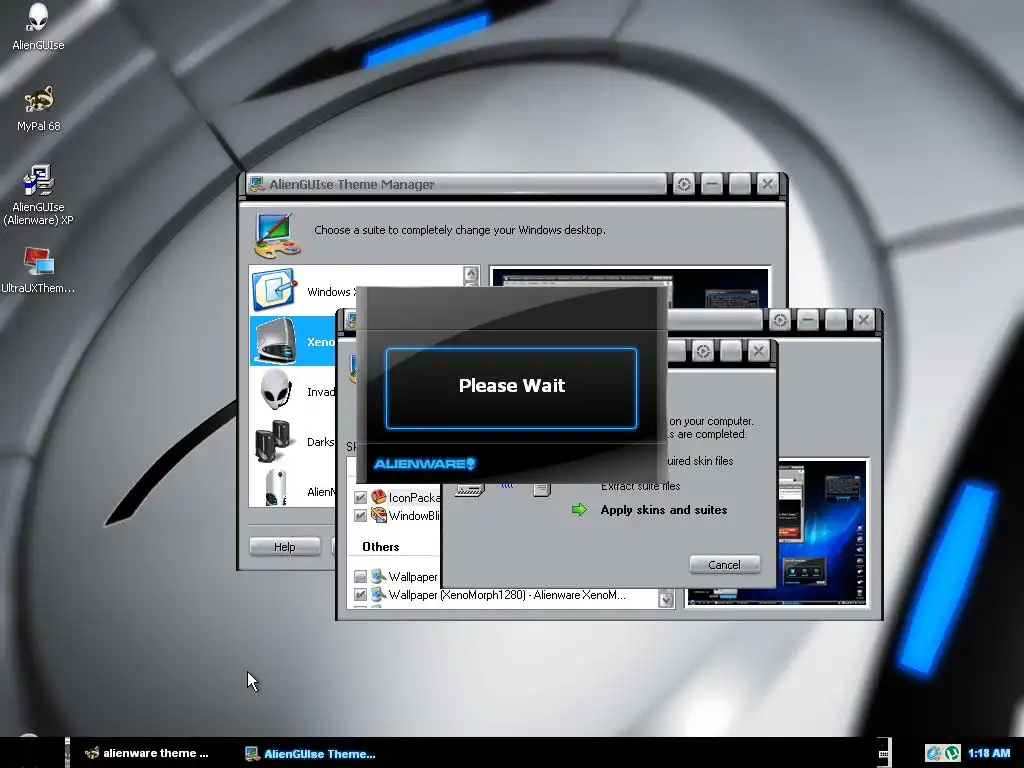
Task: Click the round button in second window's title bar
Action: click(780, 320)
